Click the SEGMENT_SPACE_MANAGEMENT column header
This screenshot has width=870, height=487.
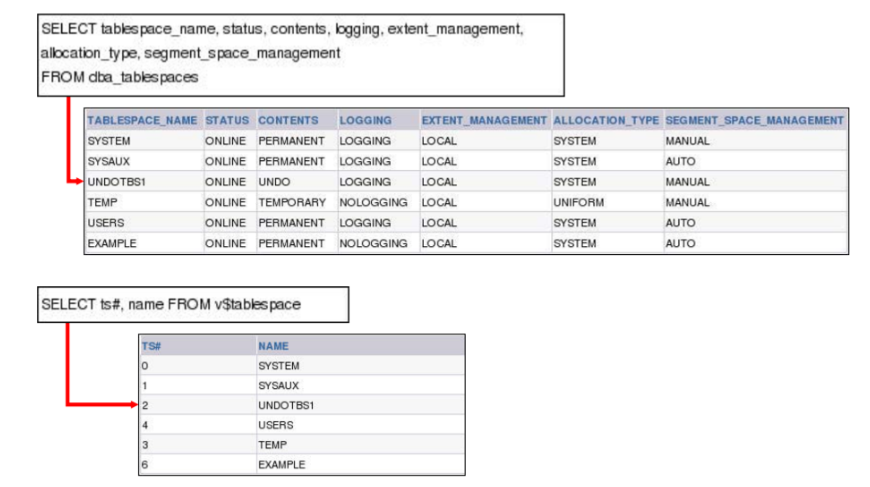point(754,120)
